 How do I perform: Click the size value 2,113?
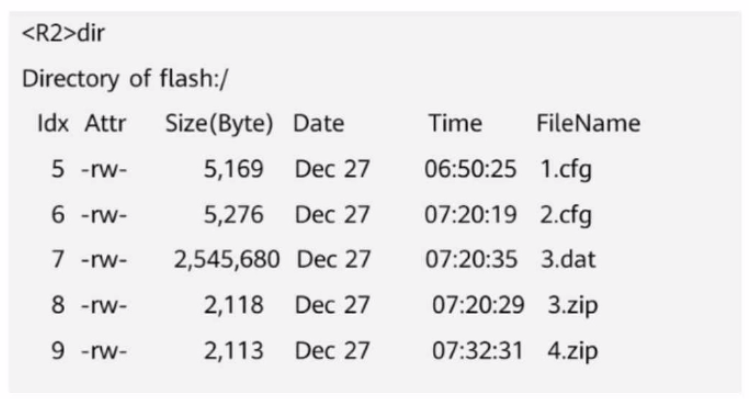click(234, 351)
